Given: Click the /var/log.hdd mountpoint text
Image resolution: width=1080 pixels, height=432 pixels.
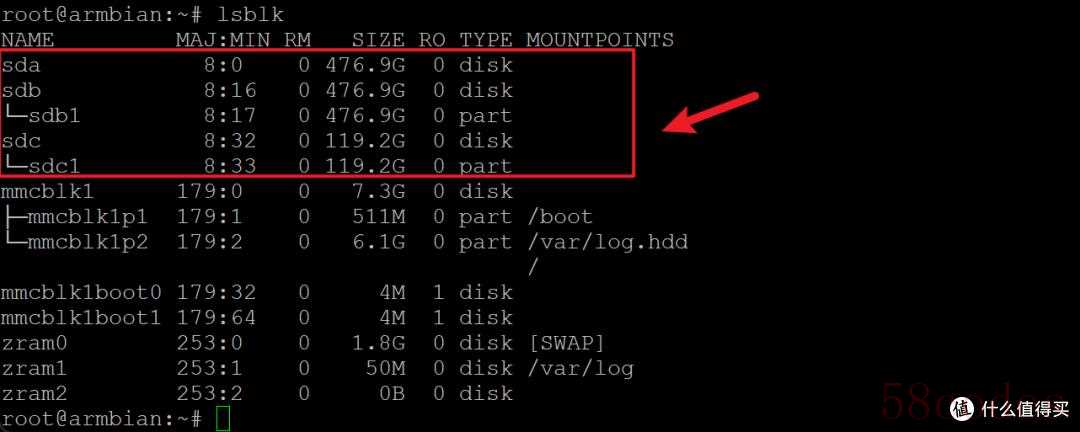Looking at the screenshot, I should 608,243.
